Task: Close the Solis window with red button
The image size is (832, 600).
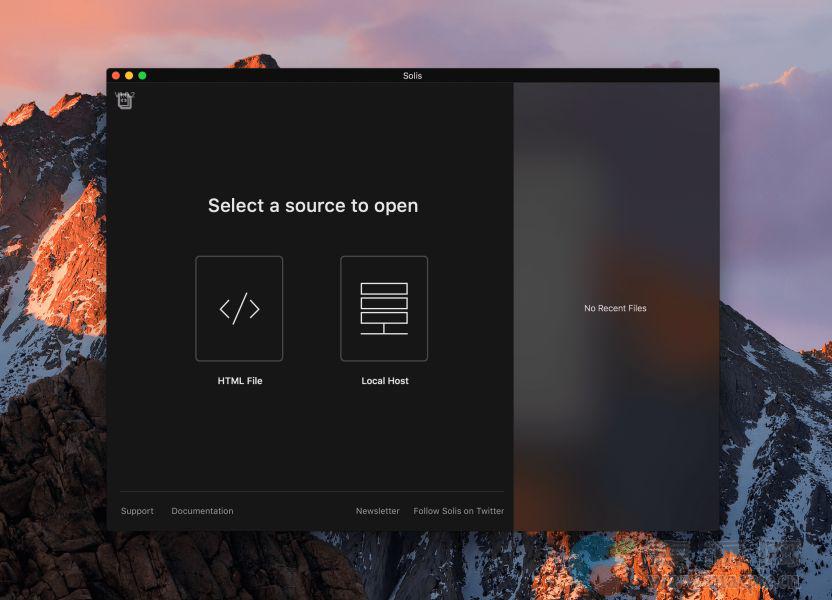Action: [116, 76]
